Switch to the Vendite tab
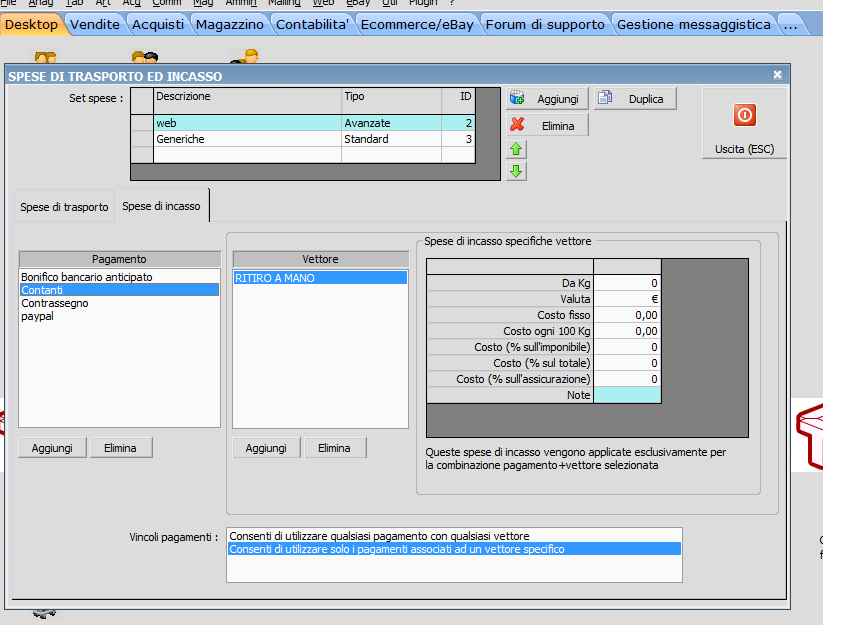The width and height of the screenshot is (864, 625). pyautogui.click(x=95, y=25)
